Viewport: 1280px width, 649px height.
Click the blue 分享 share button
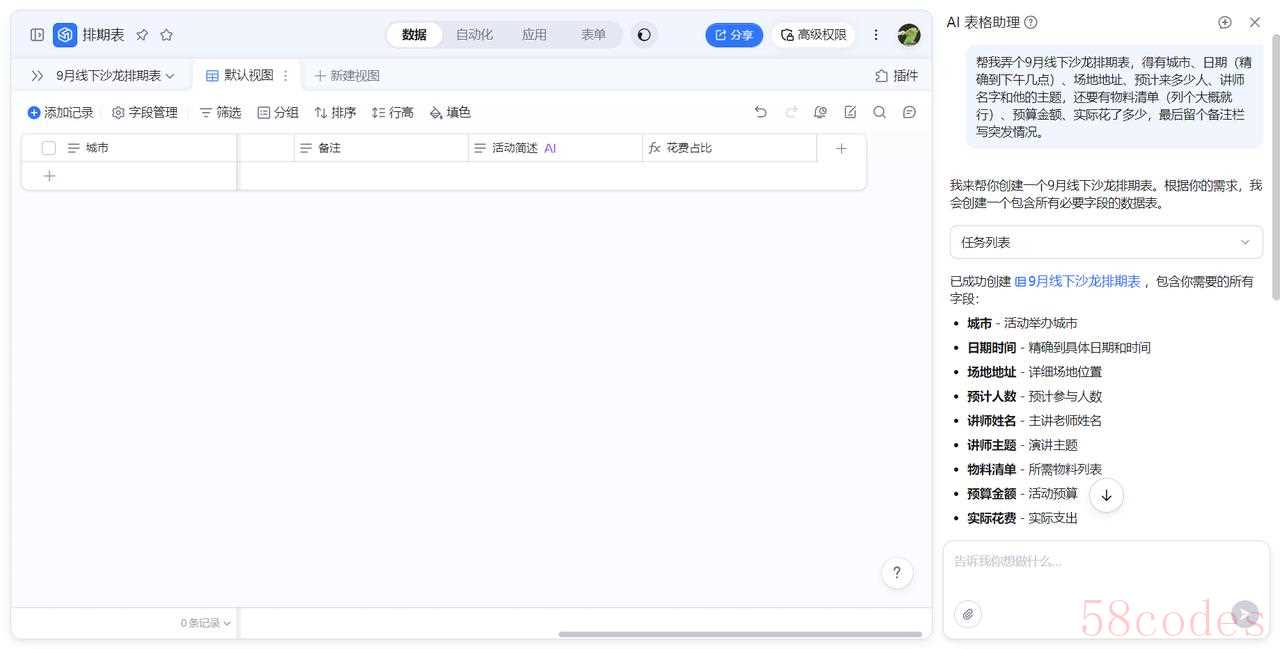click(734, 35)
